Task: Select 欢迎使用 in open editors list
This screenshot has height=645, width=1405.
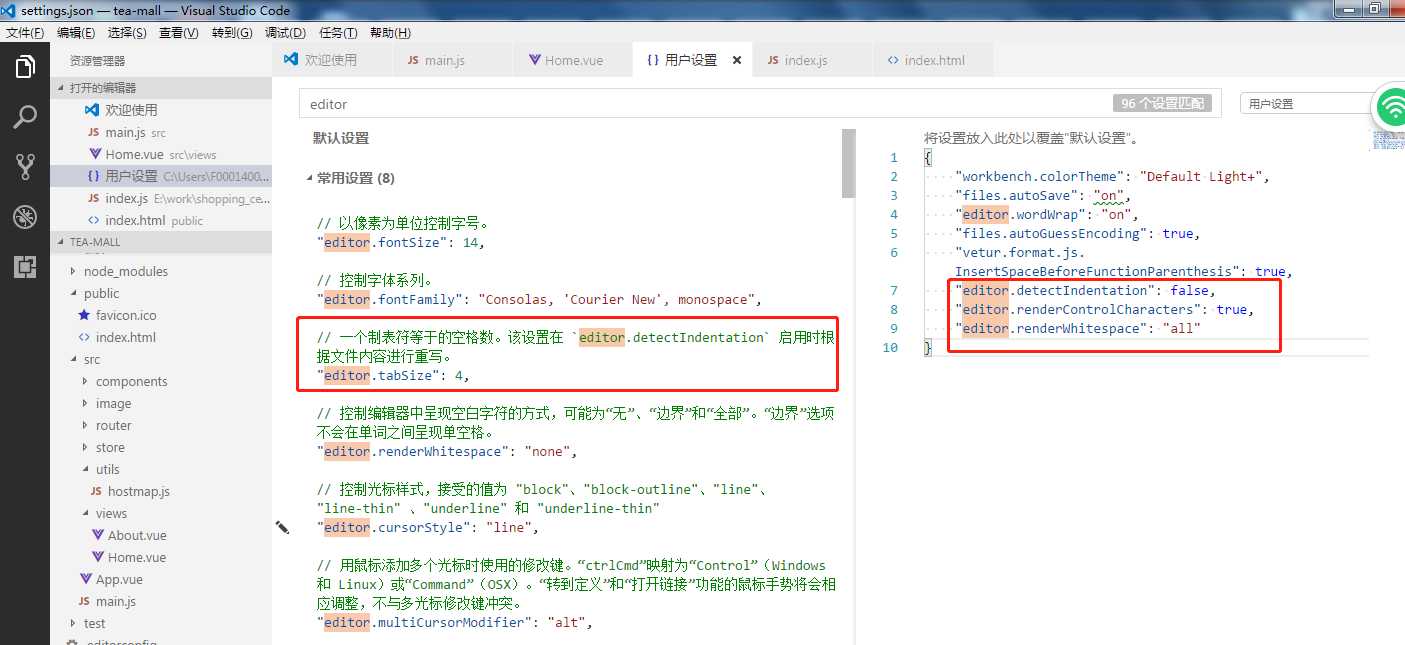Action: pos(161,110)
